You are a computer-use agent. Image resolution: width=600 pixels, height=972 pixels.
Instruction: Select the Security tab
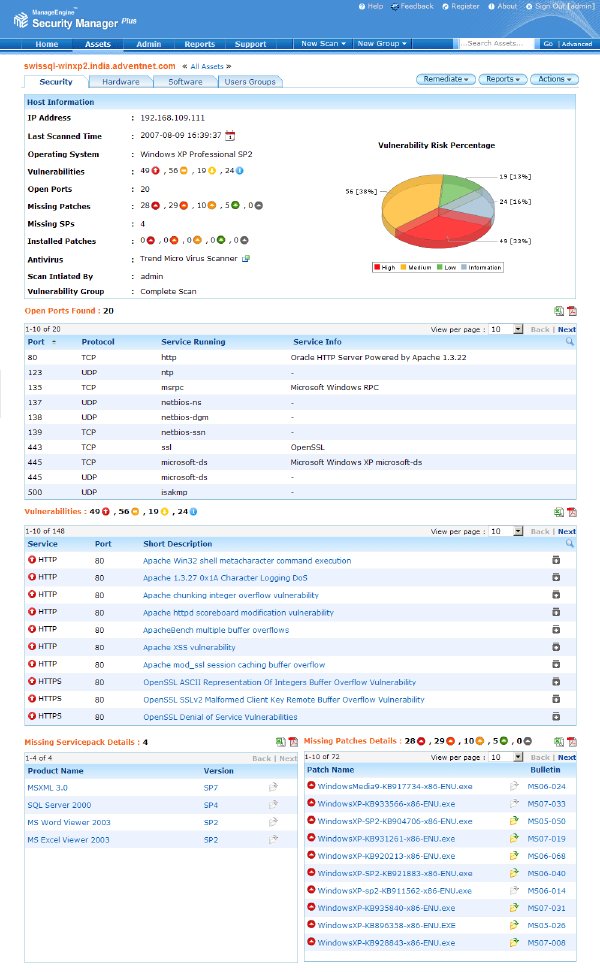tap(56, 82)
